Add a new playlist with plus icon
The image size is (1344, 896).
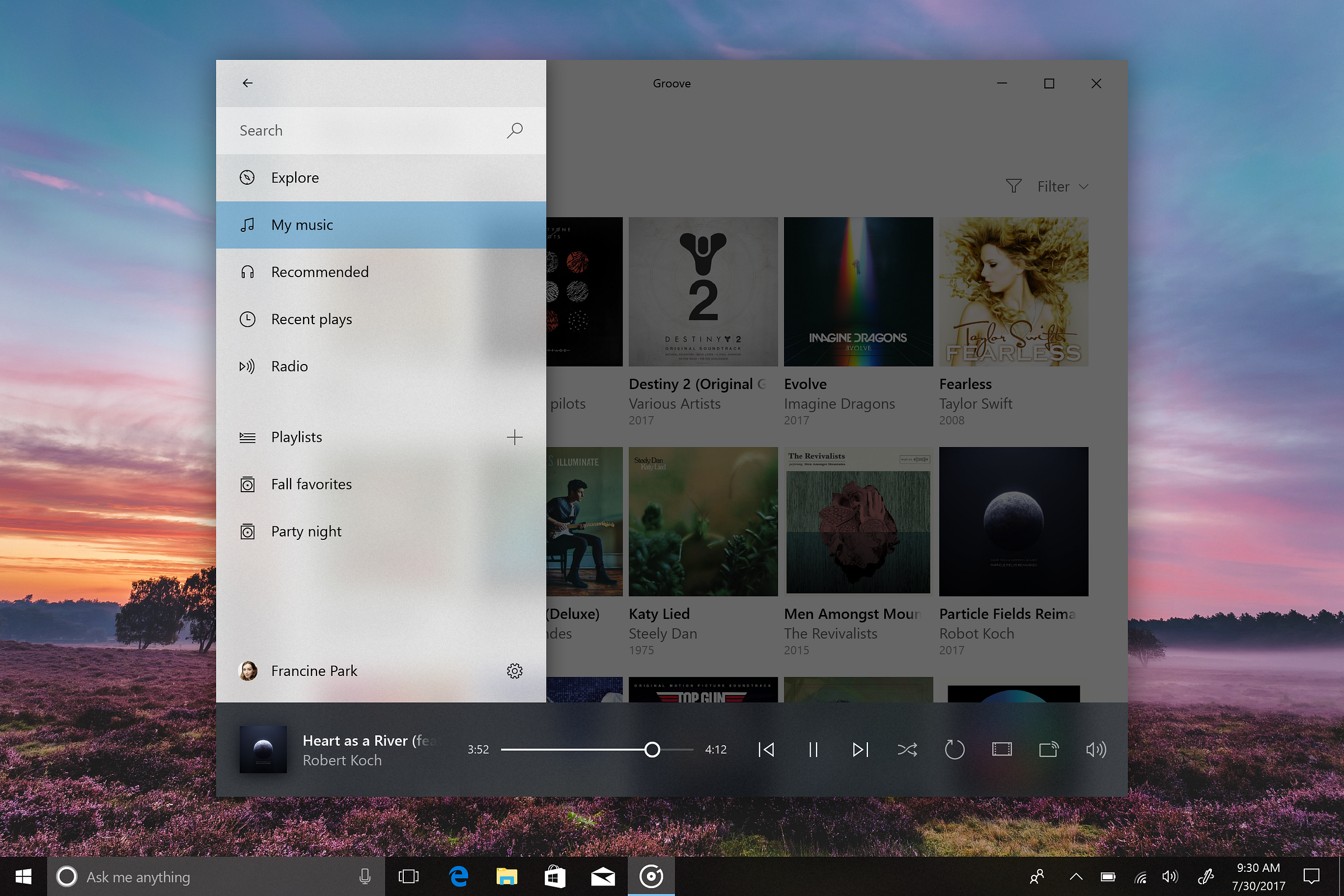click(x=514, y=437)
